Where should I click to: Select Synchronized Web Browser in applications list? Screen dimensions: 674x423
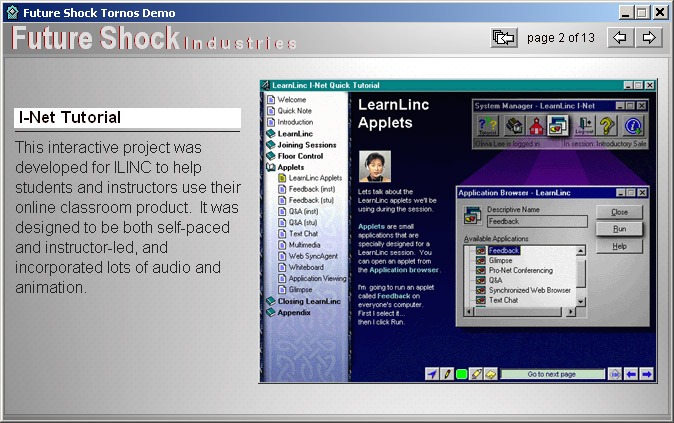pyautogui.click(x=530, y=290)
